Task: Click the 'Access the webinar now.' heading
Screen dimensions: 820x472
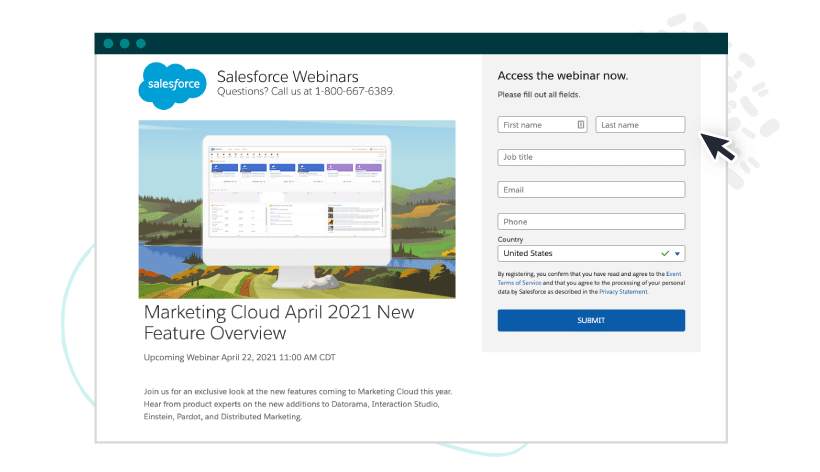Action: [x=563, y=76]
